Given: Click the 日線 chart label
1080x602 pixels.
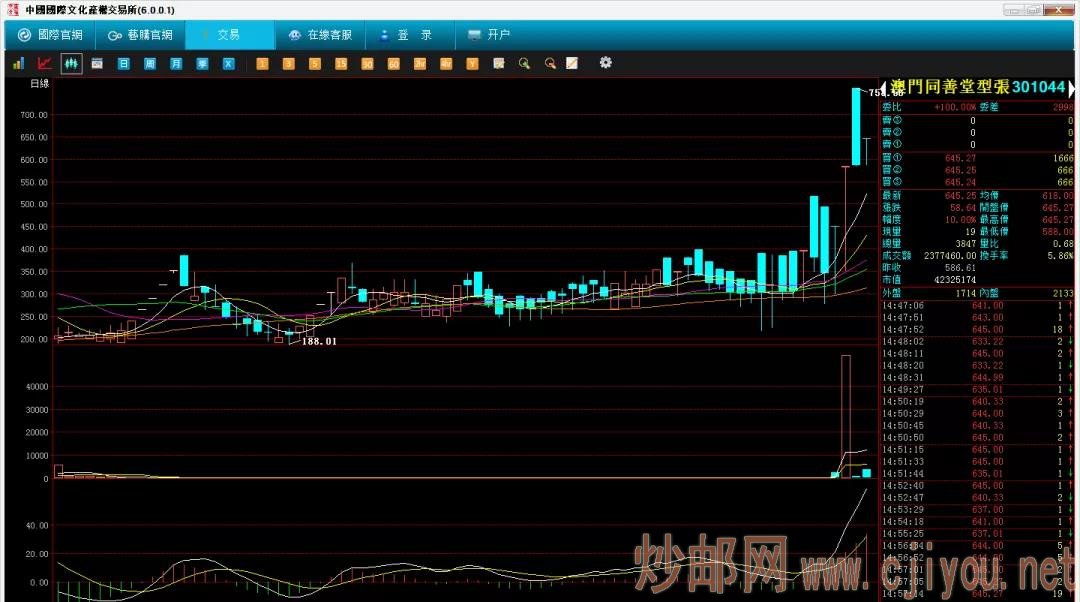Looking at the screenshot, I should point(40,84).
